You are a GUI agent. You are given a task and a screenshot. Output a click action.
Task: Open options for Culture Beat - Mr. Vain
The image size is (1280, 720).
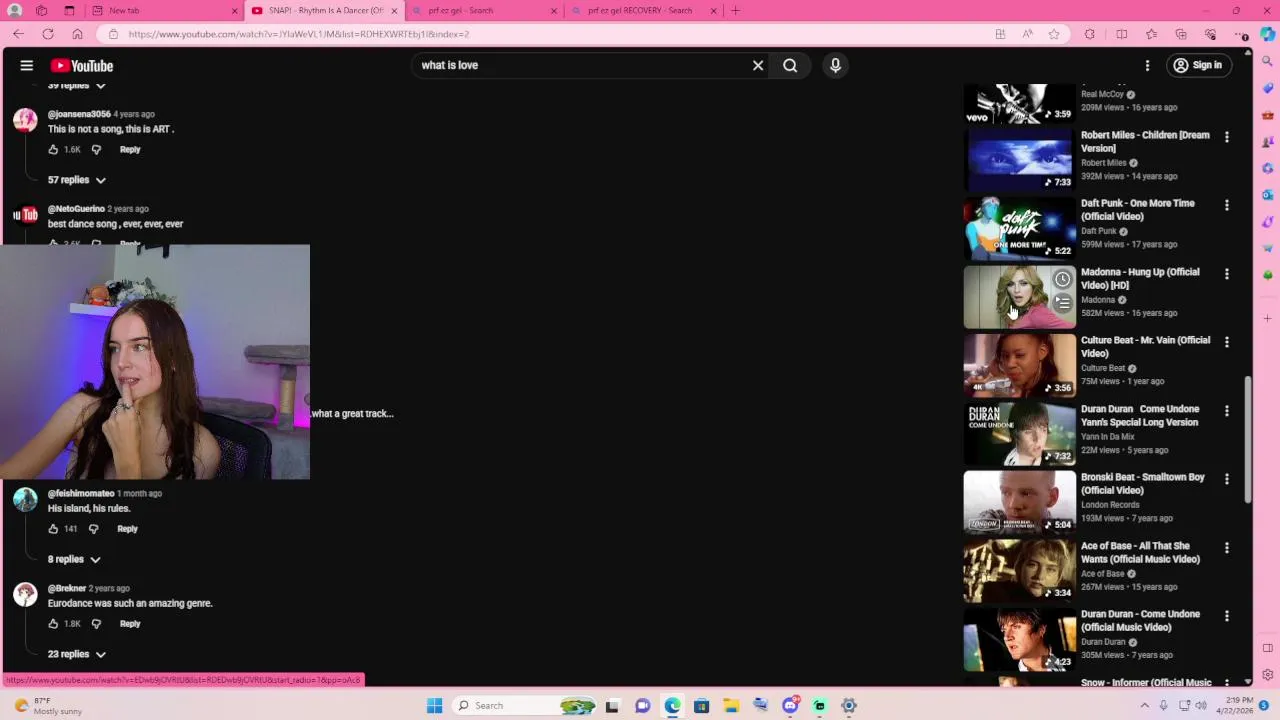1227,342
